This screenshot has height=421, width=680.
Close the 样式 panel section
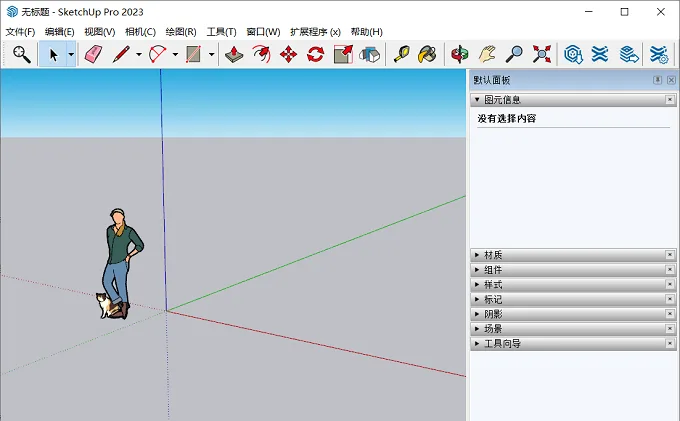(670, 284)
